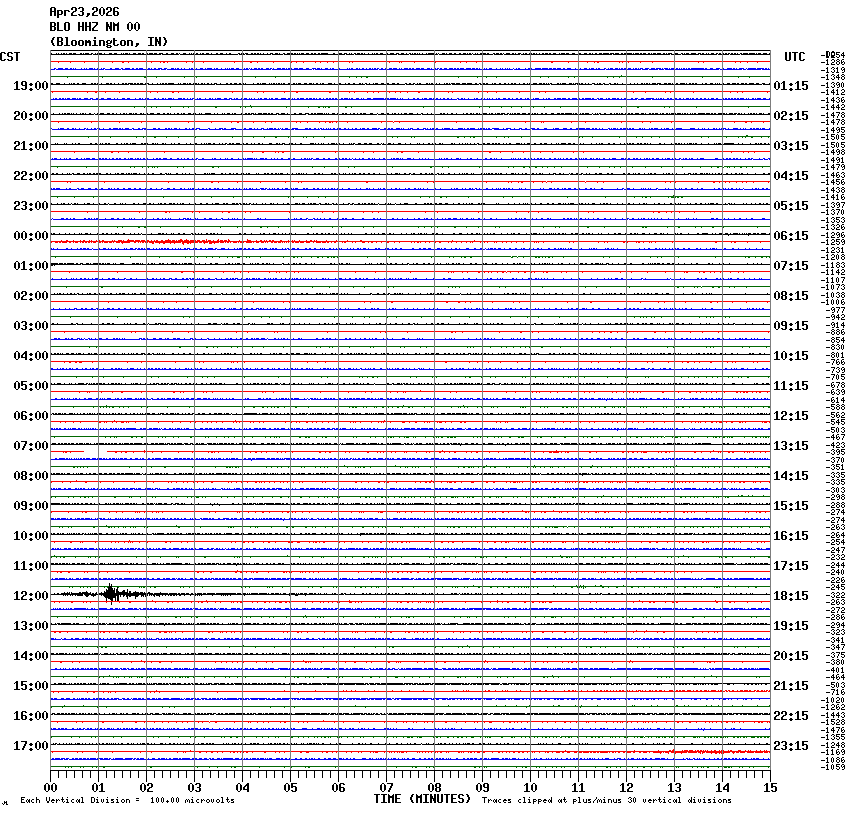This screenshot has width=850, height=814.
Task: Click the UTC column header
Action: [794, 57]
